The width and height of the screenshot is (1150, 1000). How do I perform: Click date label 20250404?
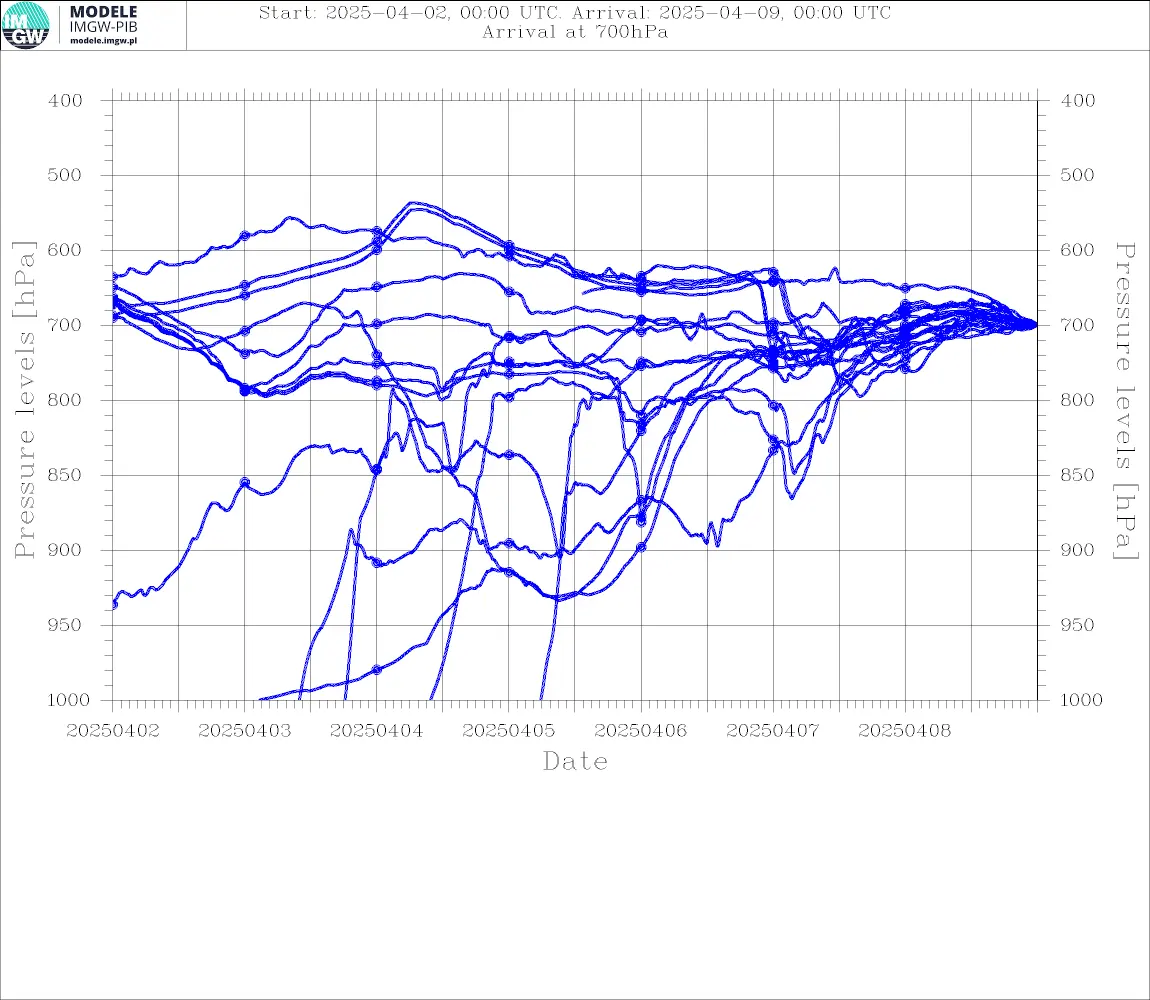pyautogui.click(x=377, y=731)
